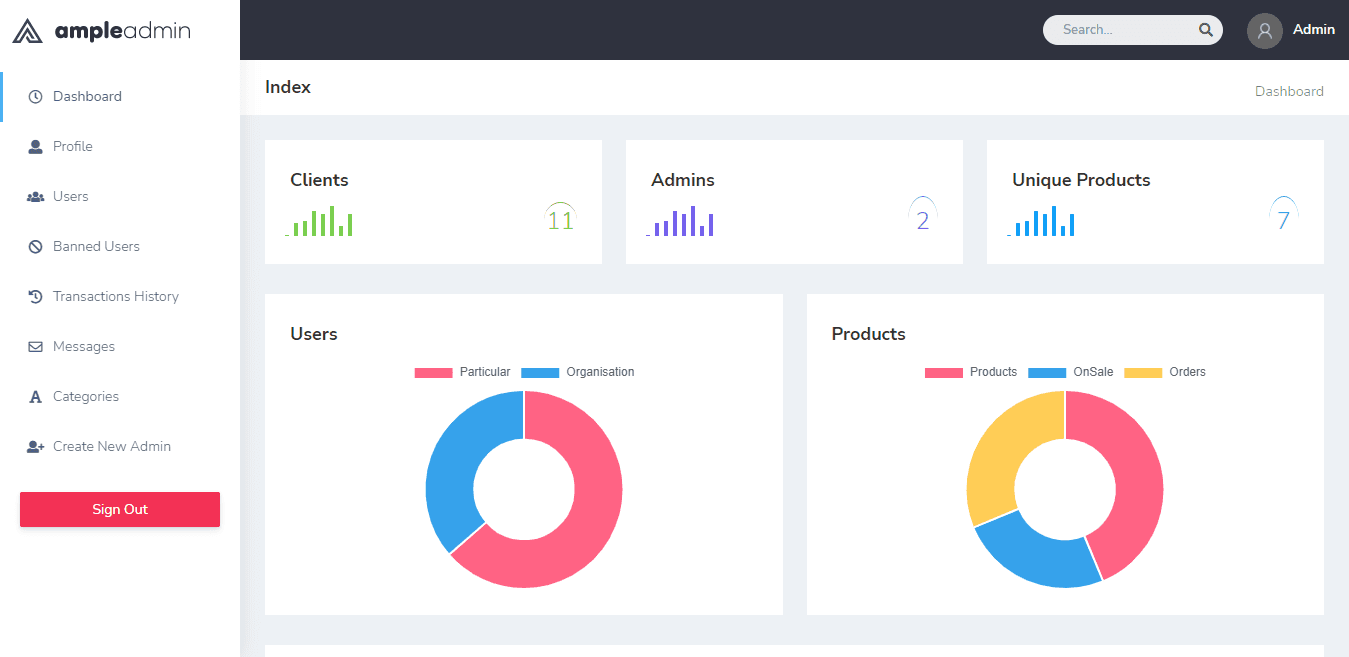
Task: Go to Transactions History page
Action: coord(115,297)
